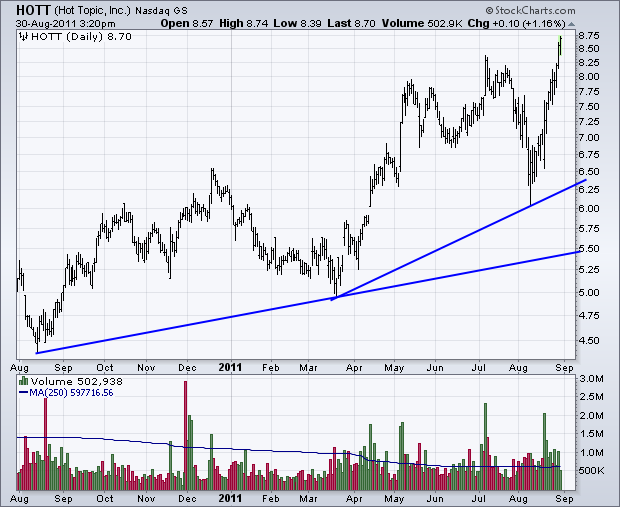Image resolution: width=620 pixels, height=507 pixels.
Task: Click the 4.50 price axis label
Action: pyautogui.click(x=589, y=341)
